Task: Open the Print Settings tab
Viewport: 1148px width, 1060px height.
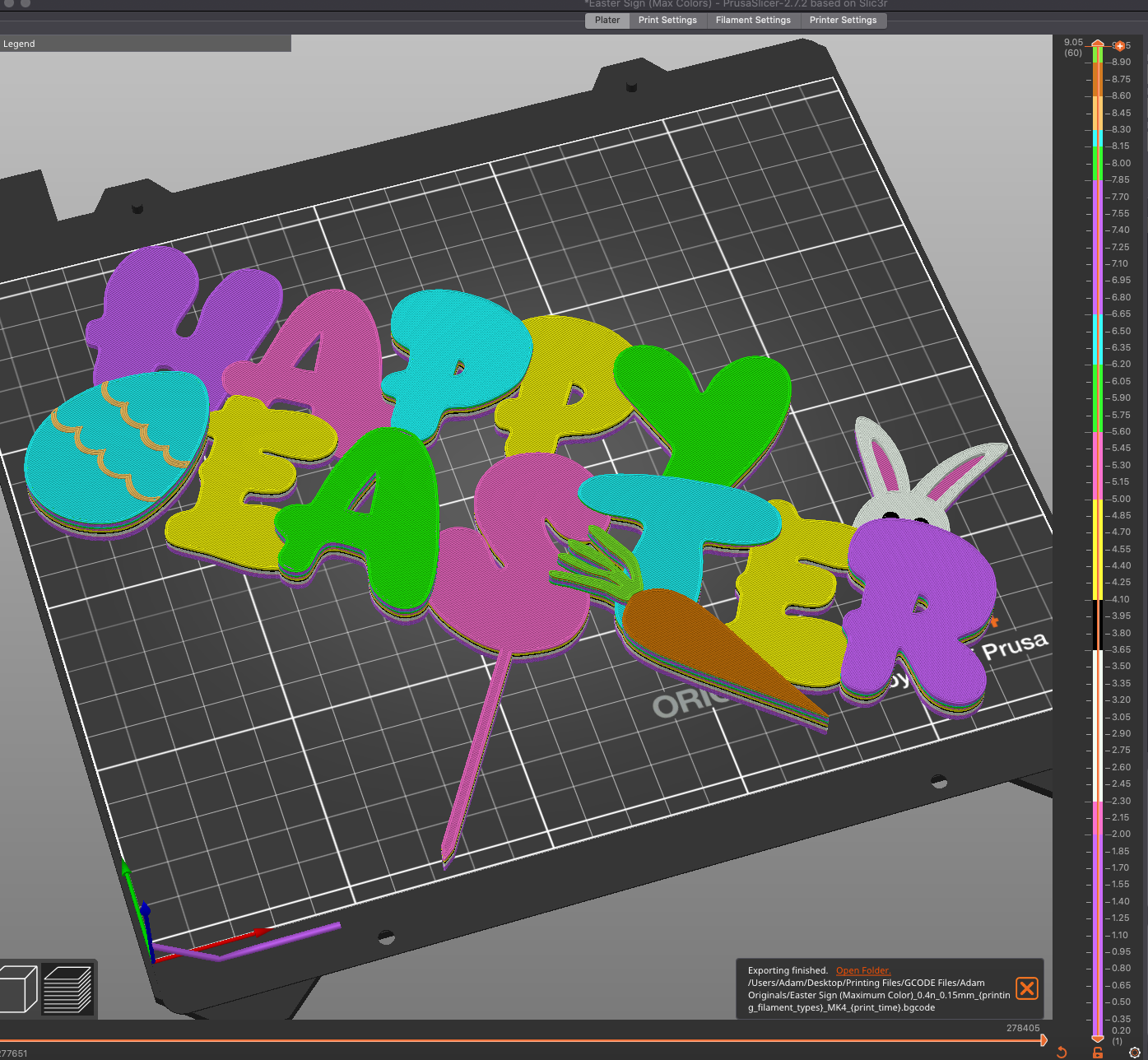Action: [x=667, y=21]
